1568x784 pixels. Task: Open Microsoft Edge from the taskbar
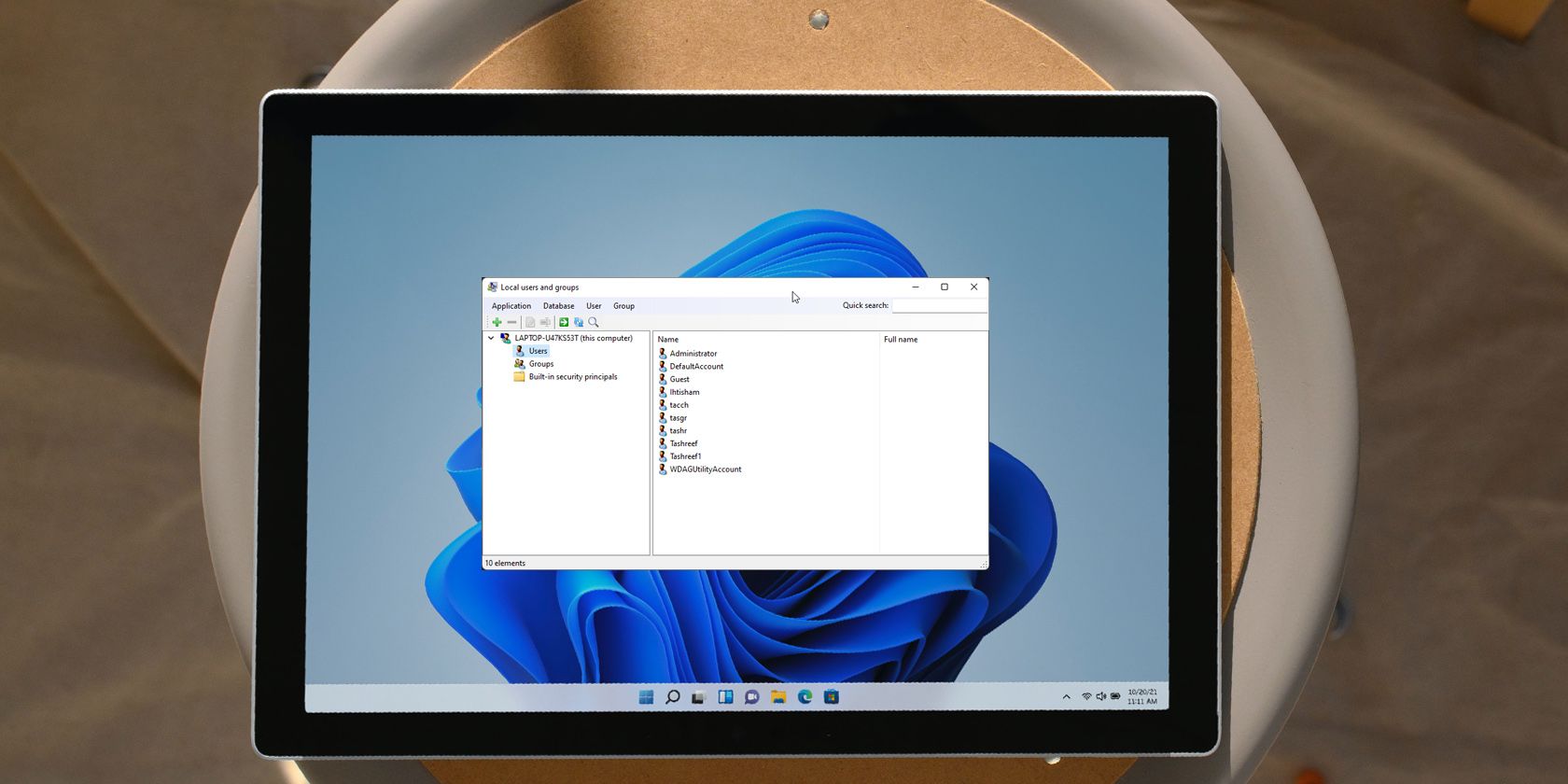pos(805,697)
